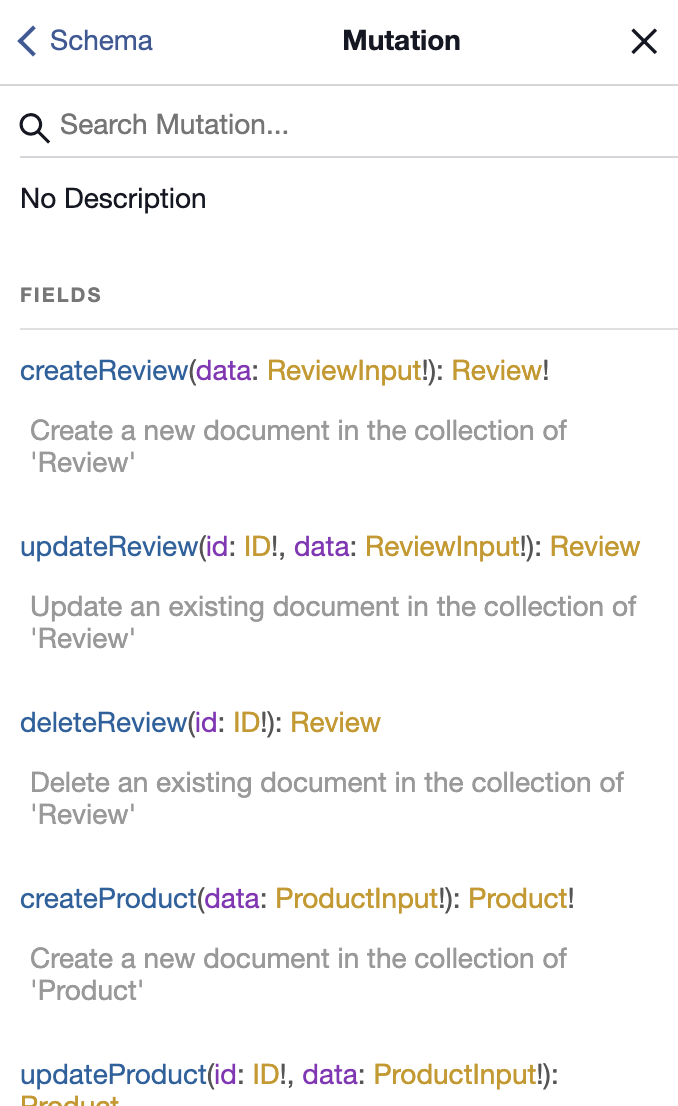Select the updateReview field
The width and height of the screenshot is (678, 1106).
(x=109, y=547)
